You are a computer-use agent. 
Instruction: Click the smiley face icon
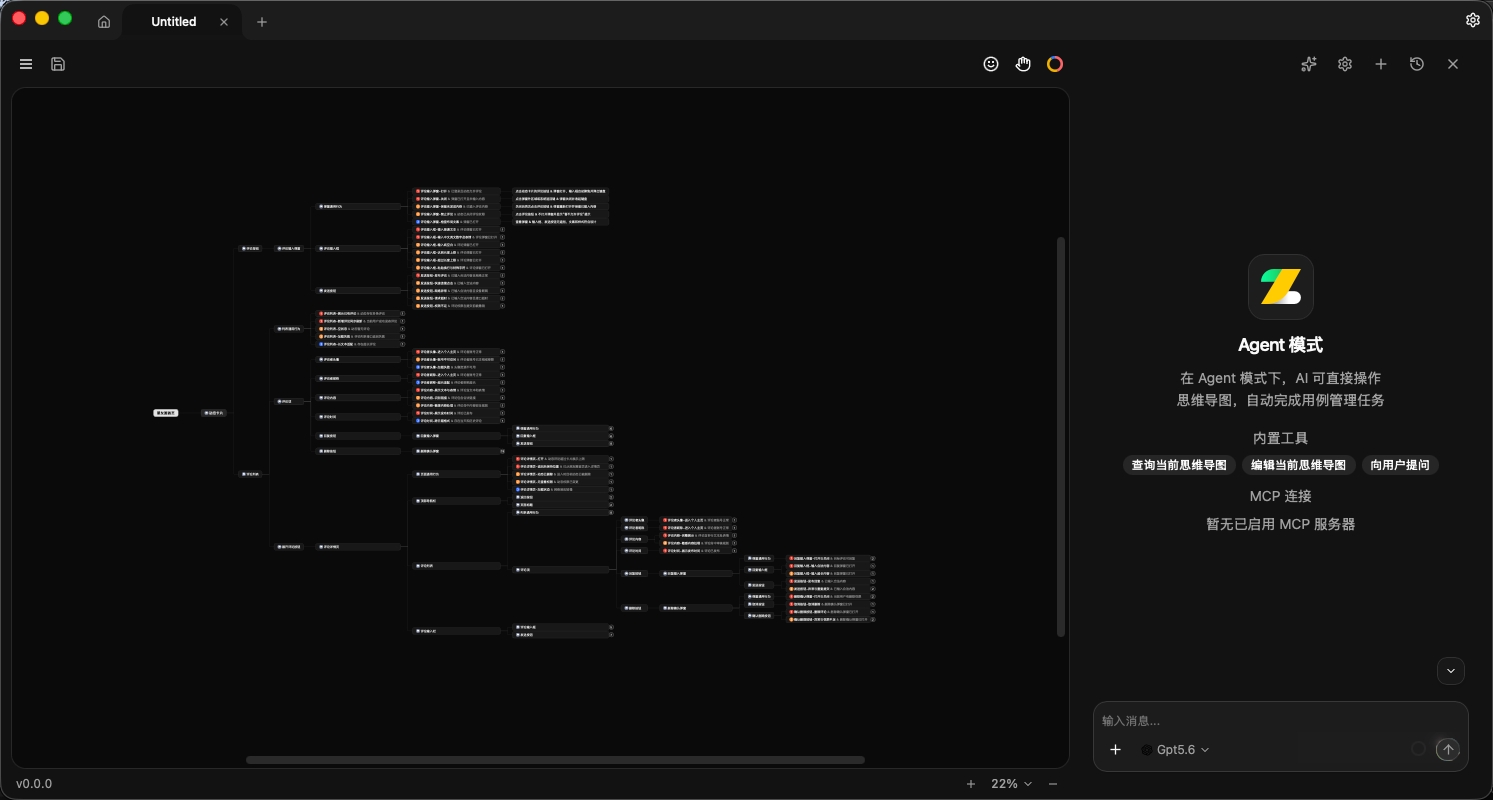point(991,64)
